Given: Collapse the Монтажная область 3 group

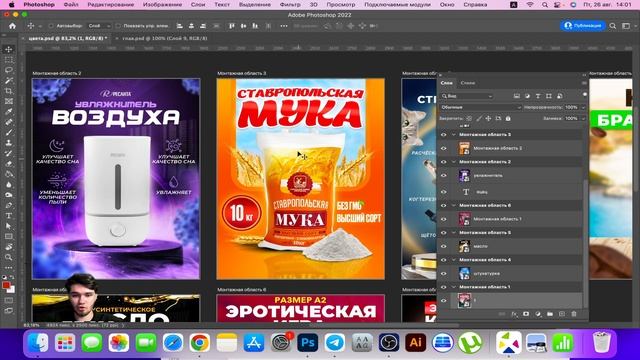Looking at the screenshot, I should (x=453, y=134).
